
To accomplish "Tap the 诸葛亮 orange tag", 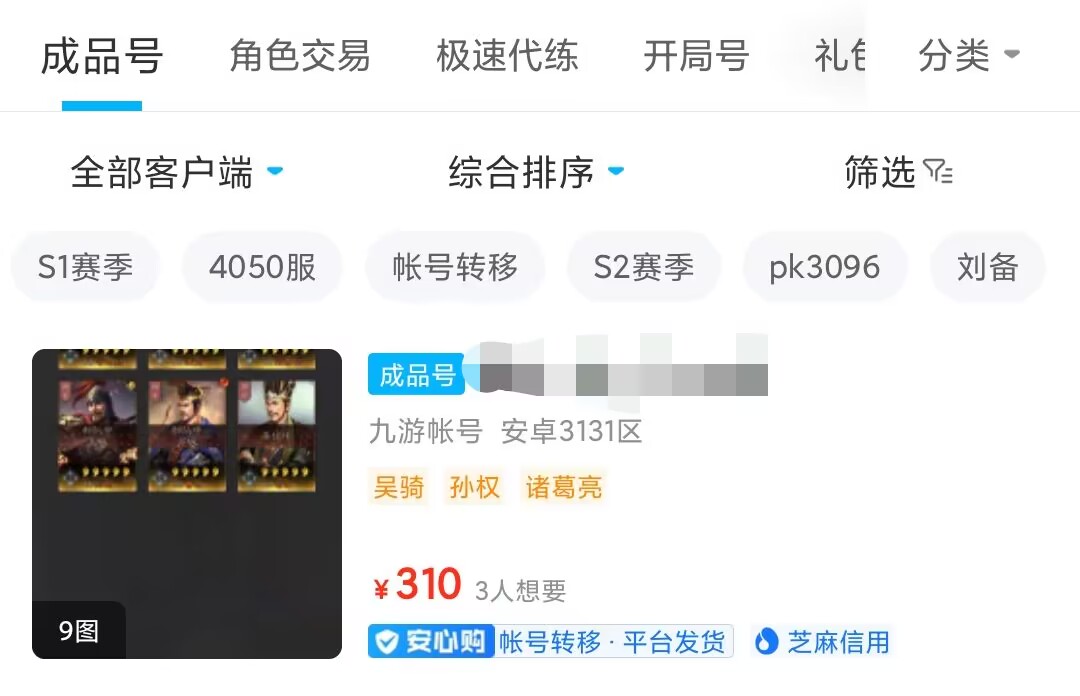I will (563, 487).
